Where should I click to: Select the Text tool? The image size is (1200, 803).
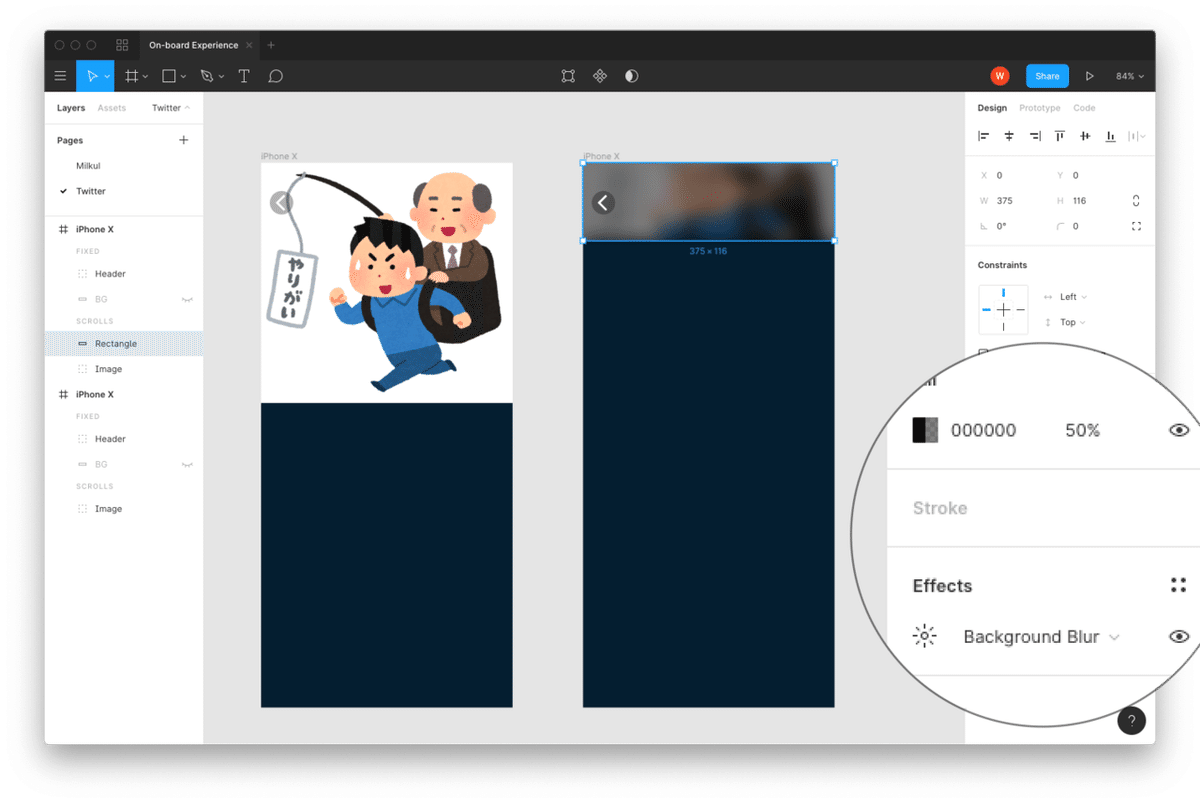[244, 76]
